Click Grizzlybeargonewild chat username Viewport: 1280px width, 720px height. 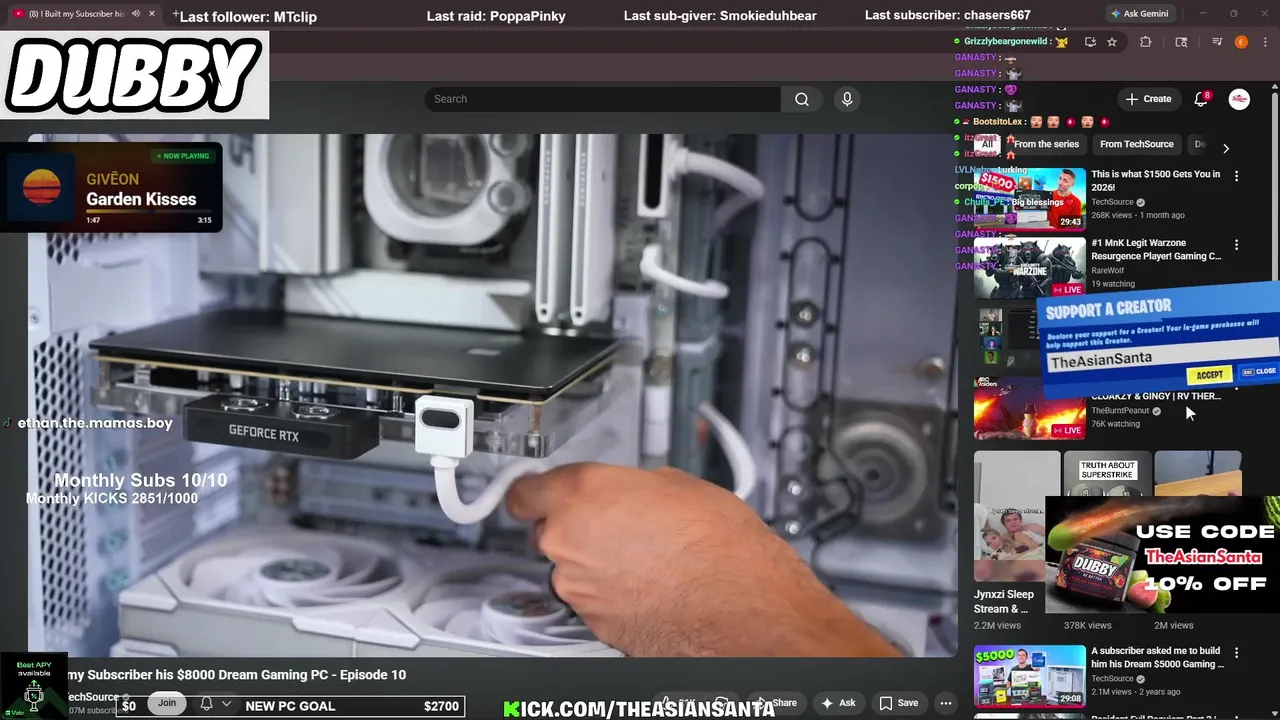pyautogui.click(x=1005, y=42)
